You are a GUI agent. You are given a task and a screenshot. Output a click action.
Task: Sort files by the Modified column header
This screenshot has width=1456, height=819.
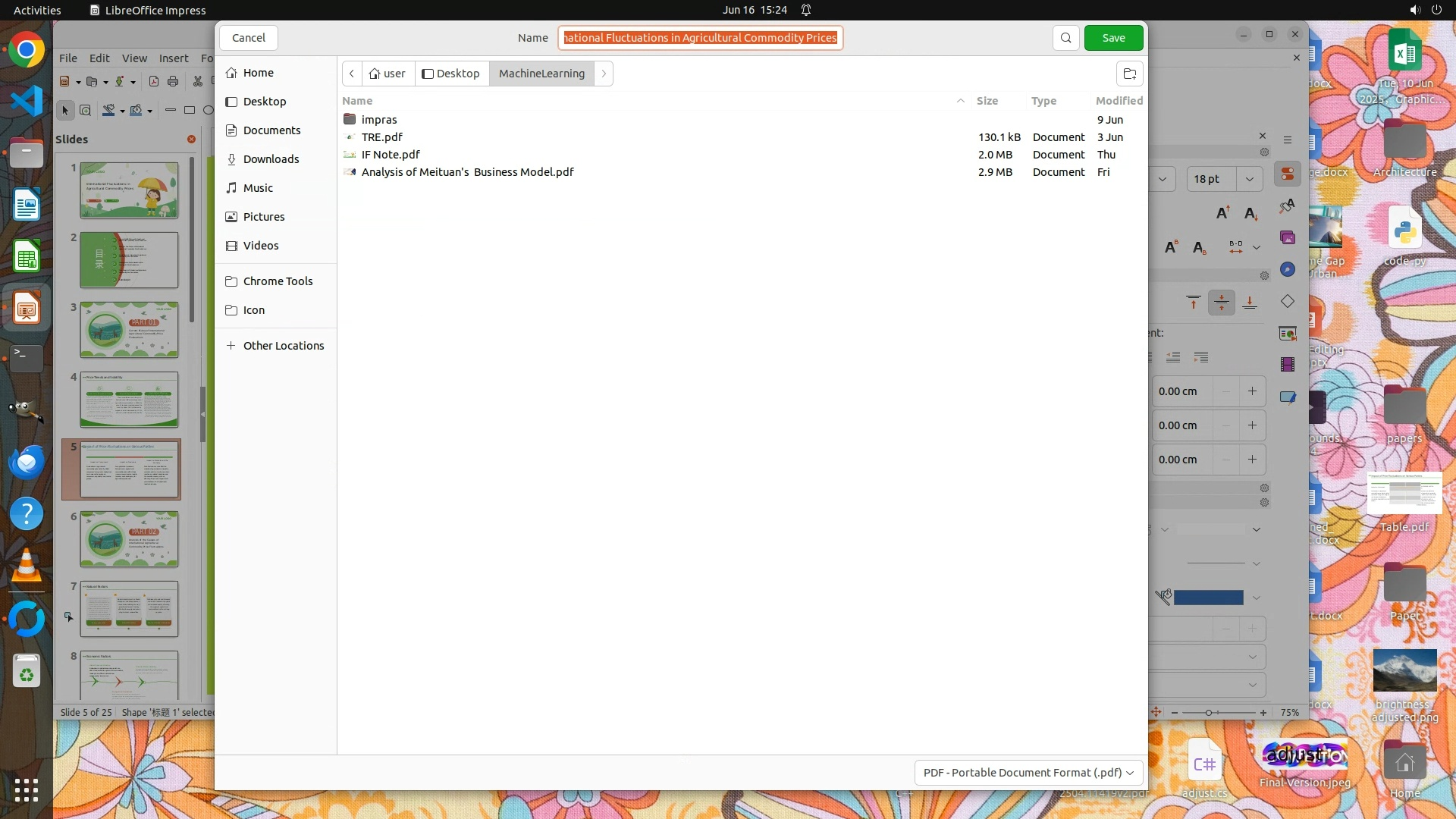(1119, 101)
